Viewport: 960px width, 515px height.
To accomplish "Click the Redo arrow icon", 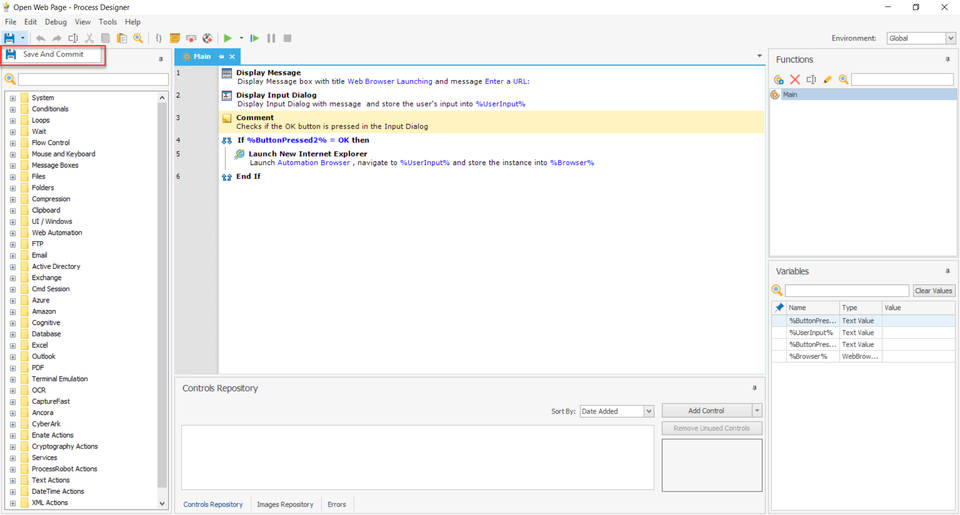I will pyautogui.click(x=56, y=38).
